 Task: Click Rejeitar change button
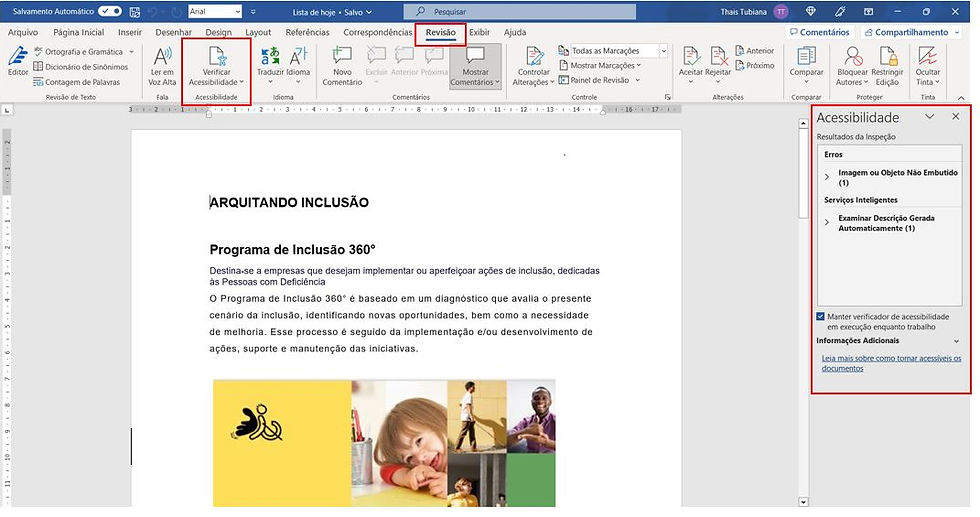point(718,65)
